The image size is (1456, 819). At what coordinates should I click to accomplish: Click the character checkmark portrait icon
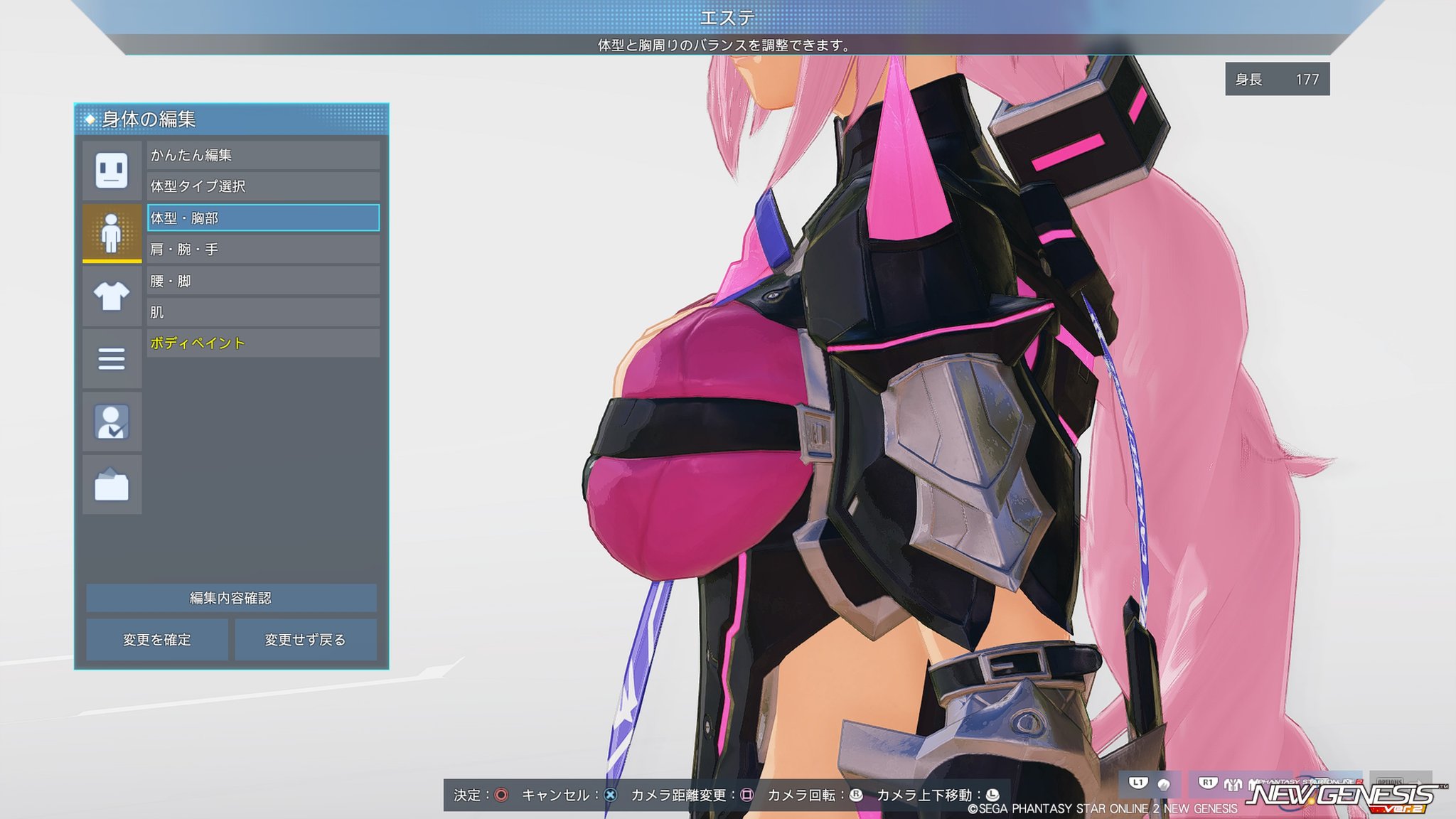[x=112, y=422]
